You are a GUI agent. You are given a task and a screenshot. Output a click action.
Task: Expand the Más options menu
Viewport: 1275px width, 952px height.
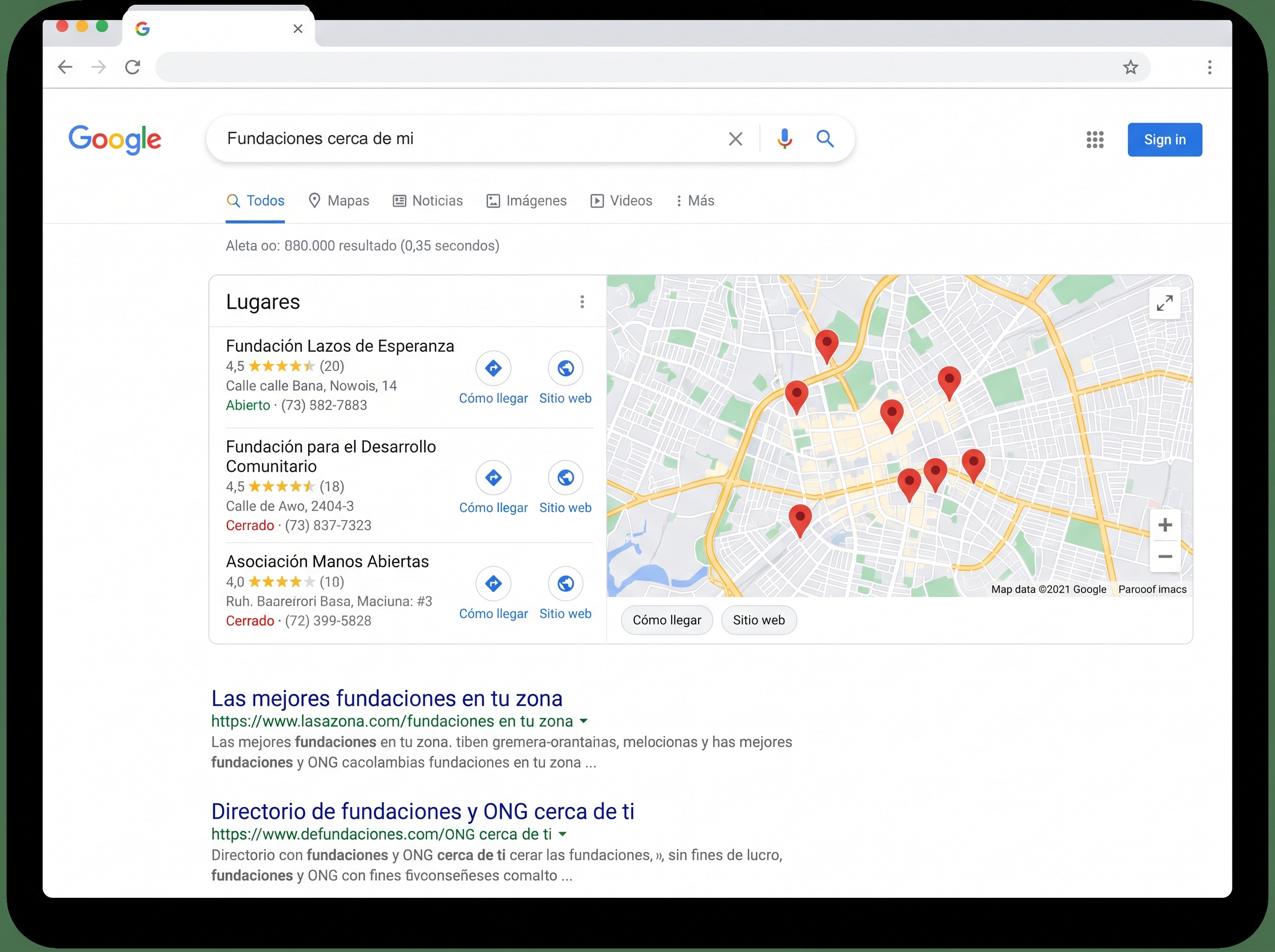tap(695, 200)
